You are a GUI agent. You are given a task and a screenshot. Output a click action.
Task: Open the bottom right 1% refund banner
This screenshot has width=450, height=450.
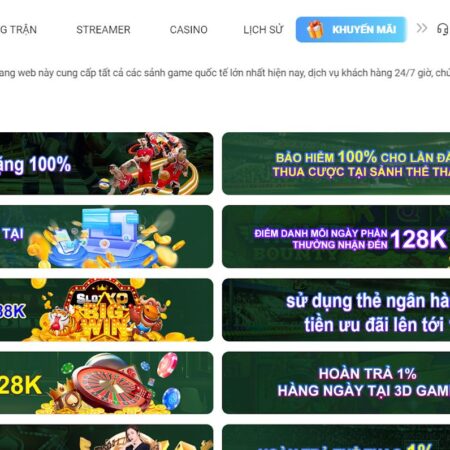pos(336,437)
